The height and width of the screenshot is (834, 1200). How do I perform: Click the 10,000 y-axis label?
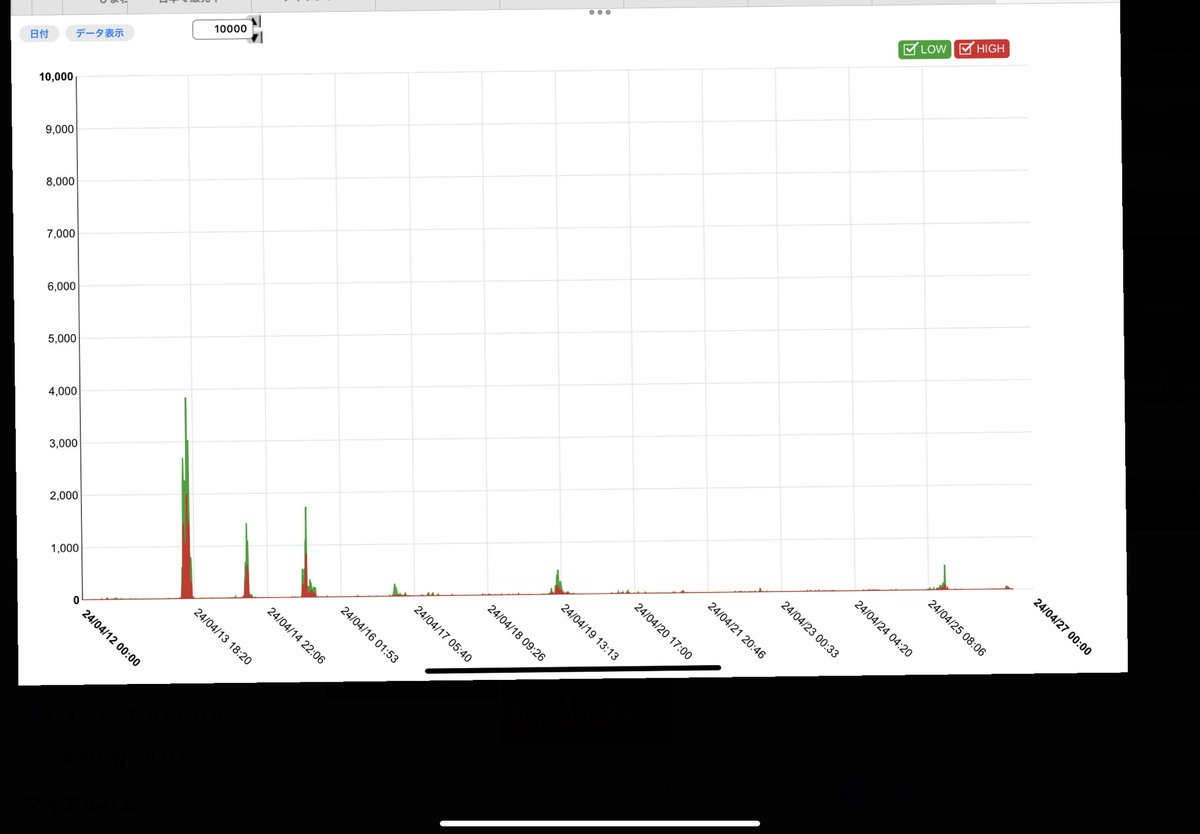56,76
